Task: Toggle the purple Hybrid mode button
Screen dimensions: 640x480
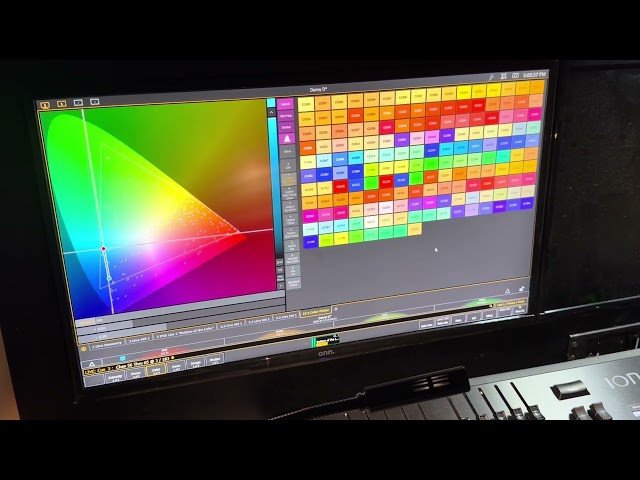Action: point(286,104)
